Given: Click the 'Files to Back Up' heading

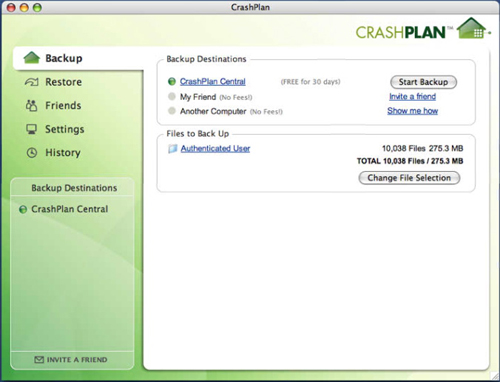Looking at the screenshot, I should (198, 134).
